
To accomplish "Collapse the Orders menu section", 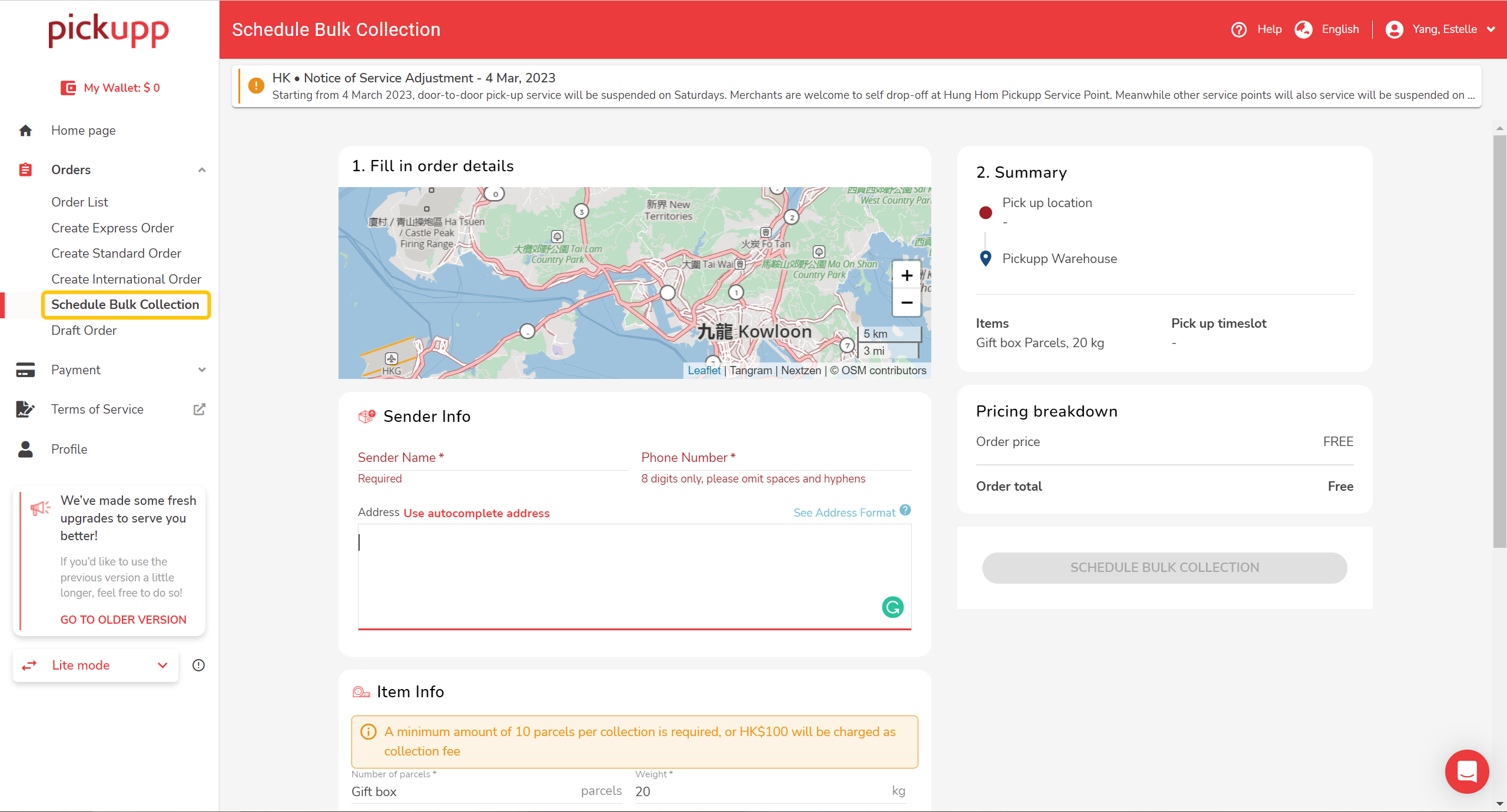I will (202, 170).
